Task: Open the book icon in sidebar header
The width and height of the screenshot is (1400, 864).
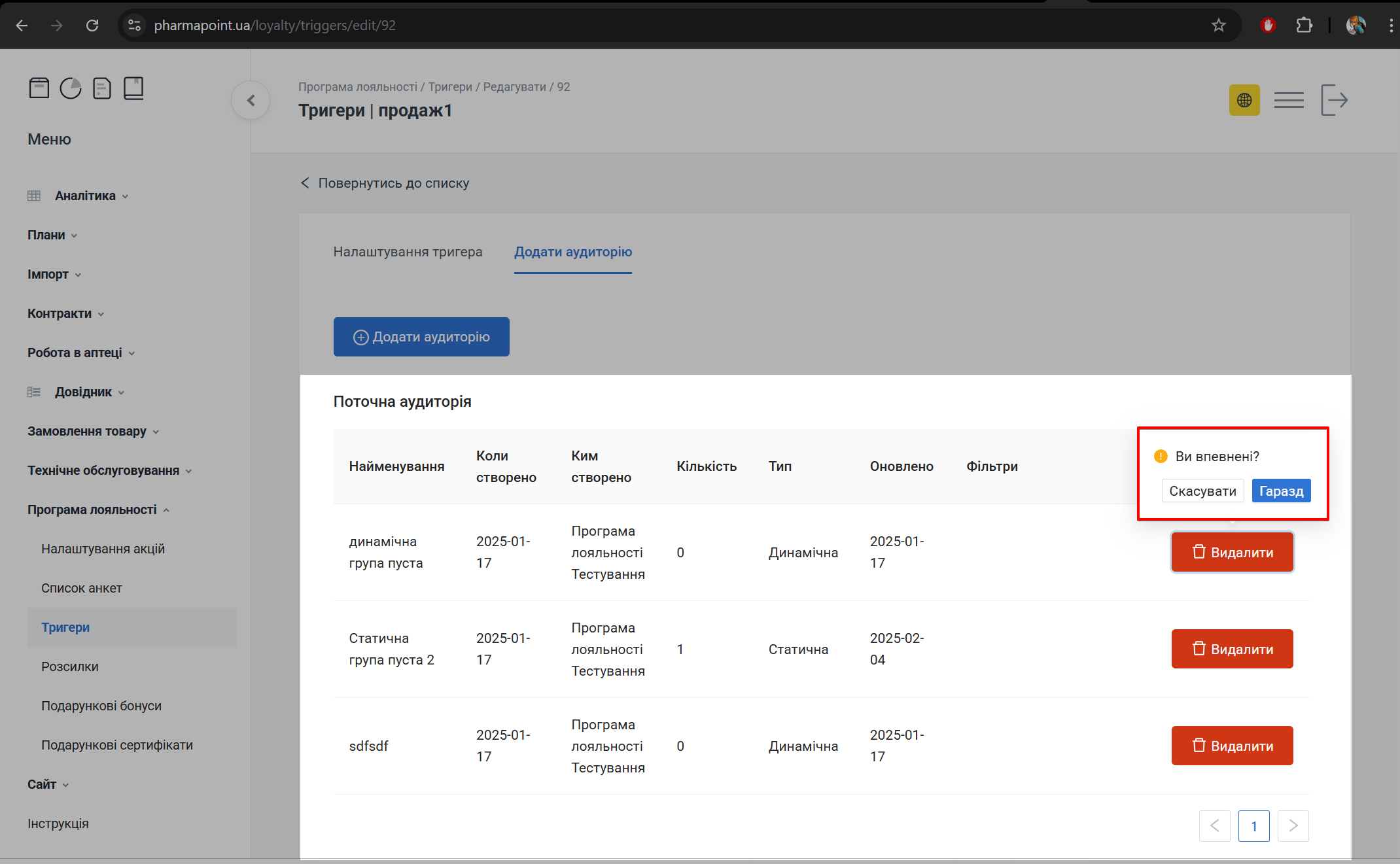Action: coord(133,88)
